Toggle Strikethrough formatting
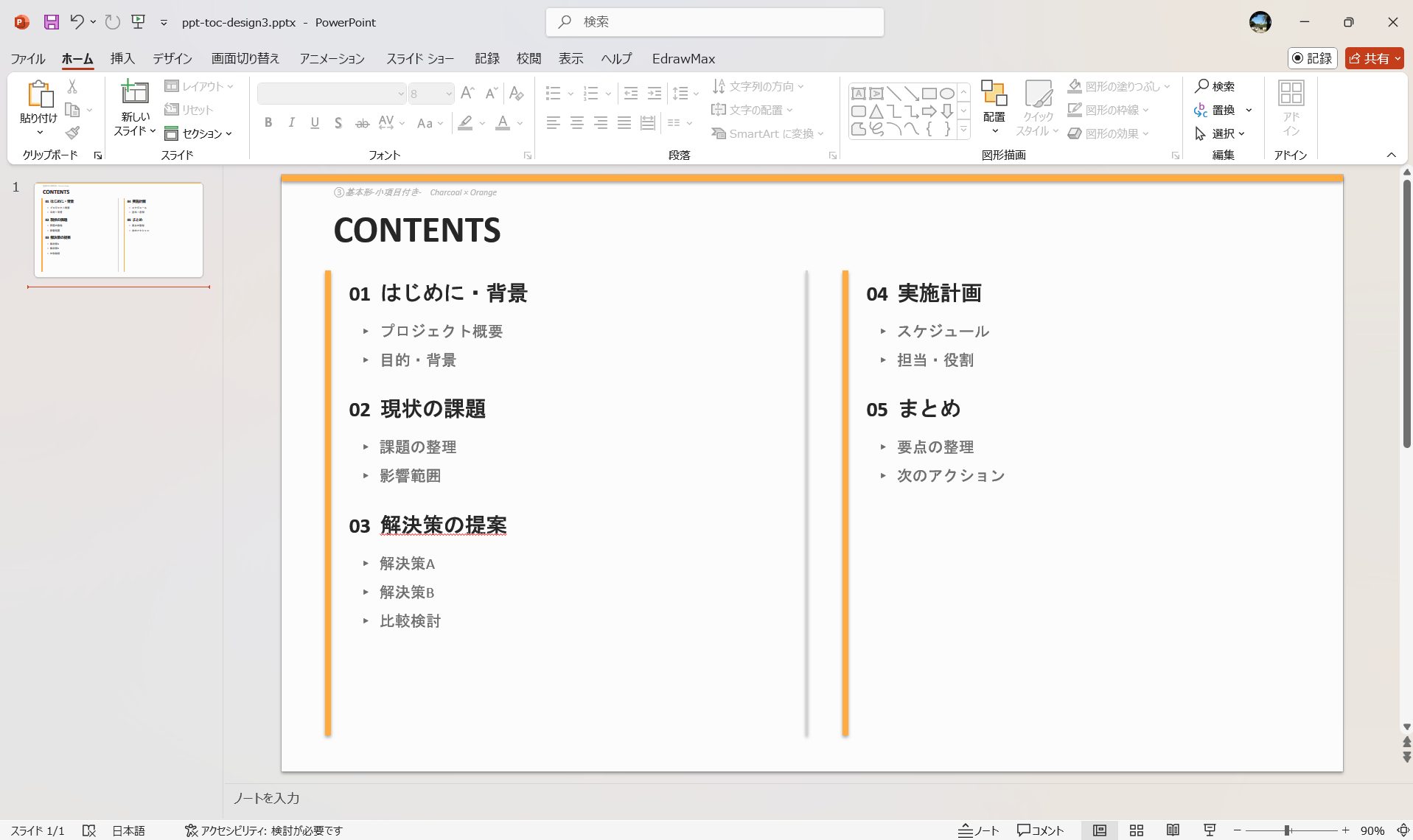1413x840 pixels. point(362,123)
